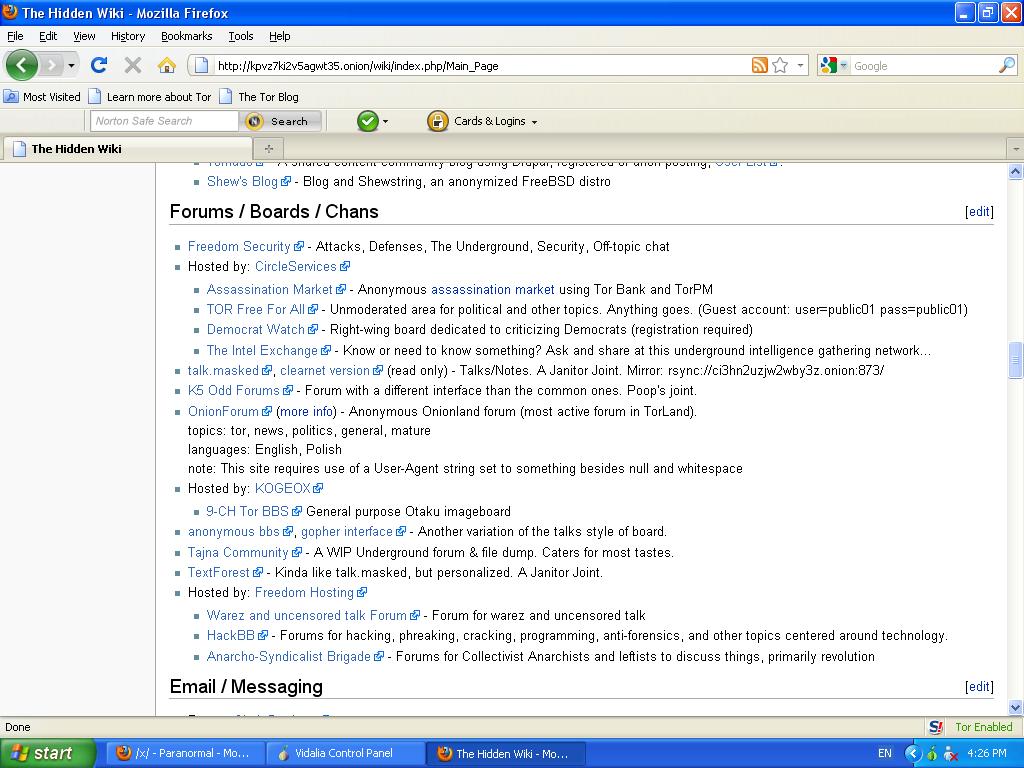Open the search engine selector dropdown
Viewport: 1024px width, 768px height.
843,65
